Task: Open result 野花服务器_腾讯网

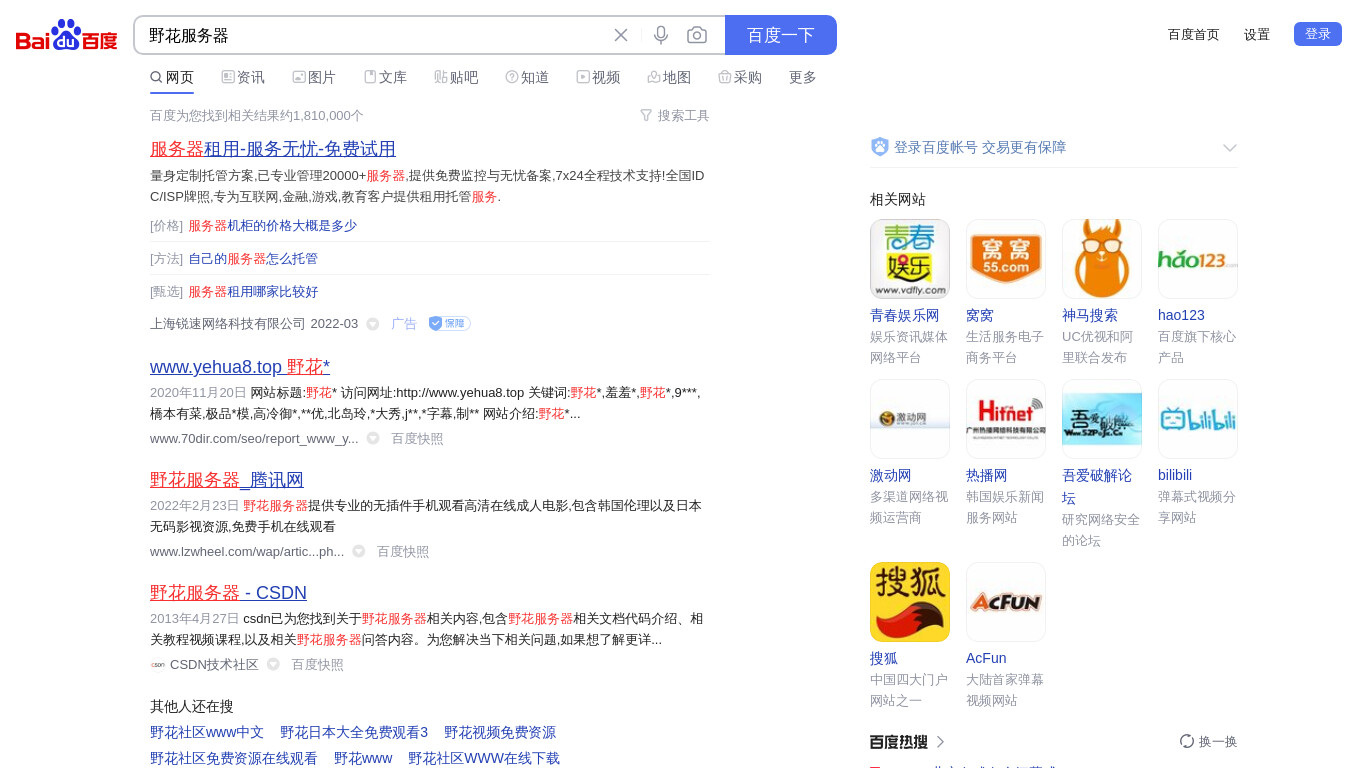Action: [227, 479]
